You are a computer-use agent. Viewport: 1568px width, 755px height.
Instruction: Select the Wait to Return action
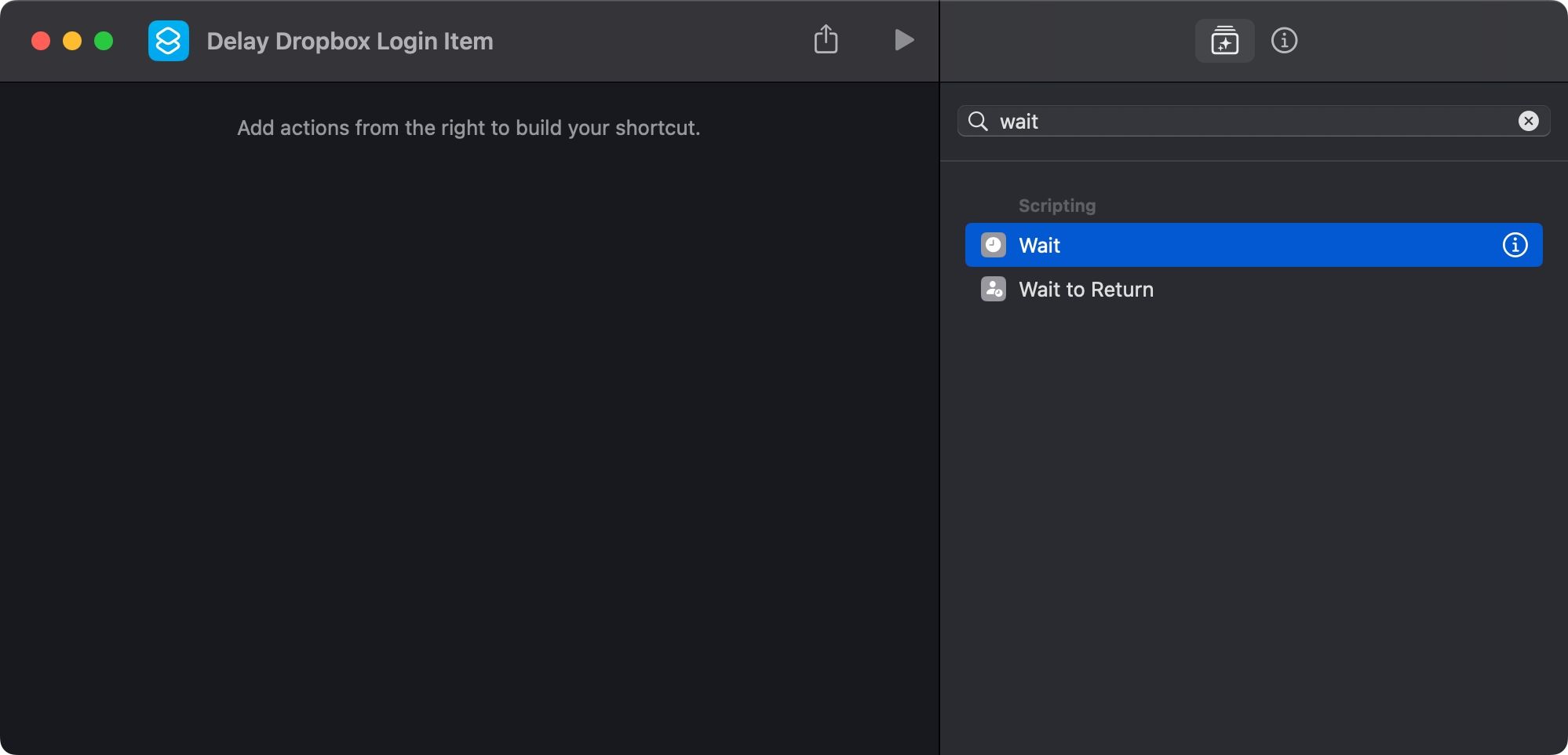click(1086, 290)
